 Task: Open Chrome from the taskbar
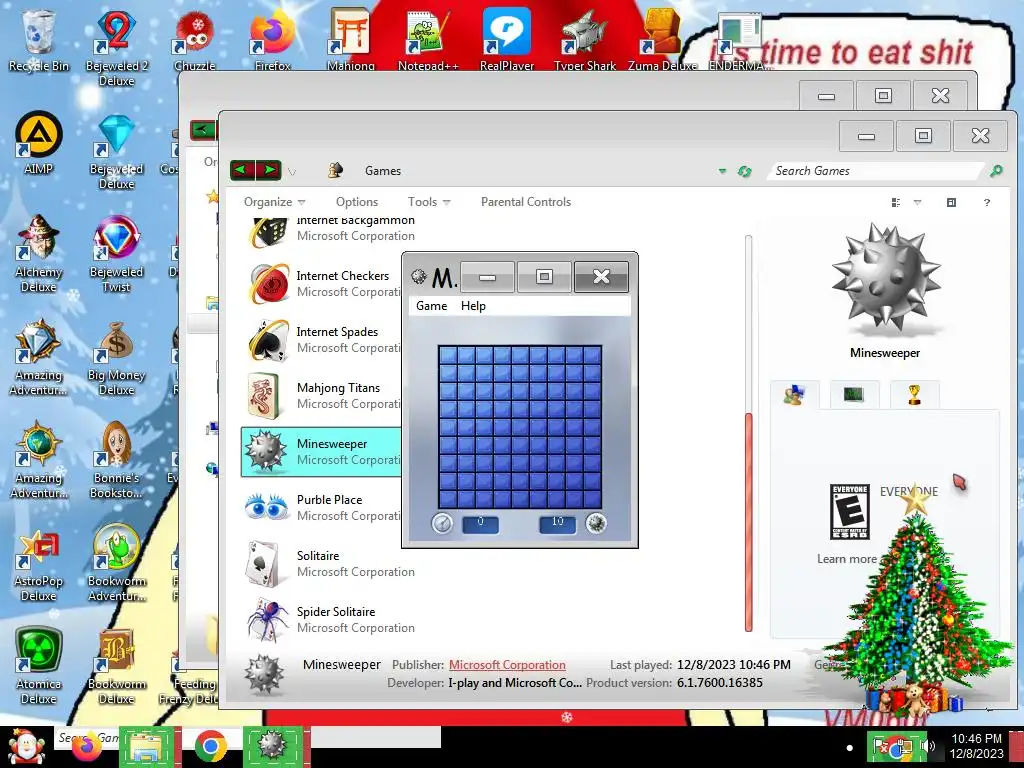pyautogui.click(x=210, y=746)
